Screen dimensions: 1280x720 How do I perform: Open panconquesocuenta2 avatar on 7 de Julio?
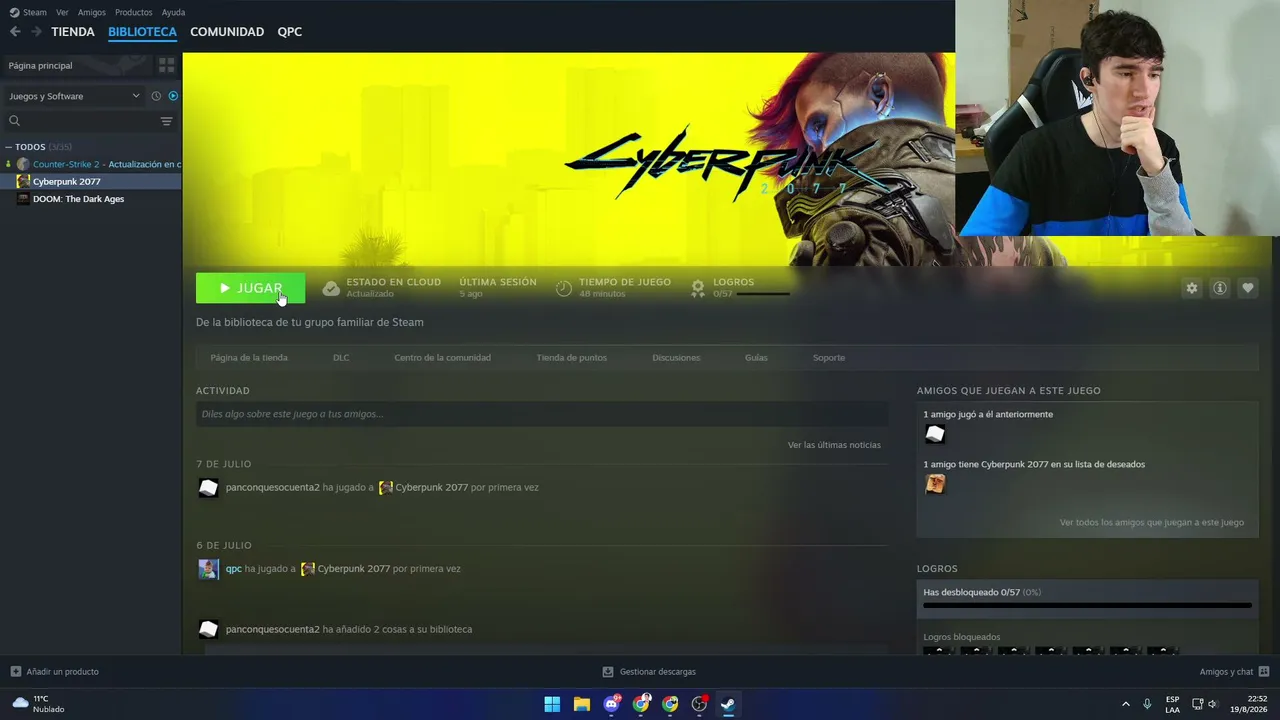[208, 488]
